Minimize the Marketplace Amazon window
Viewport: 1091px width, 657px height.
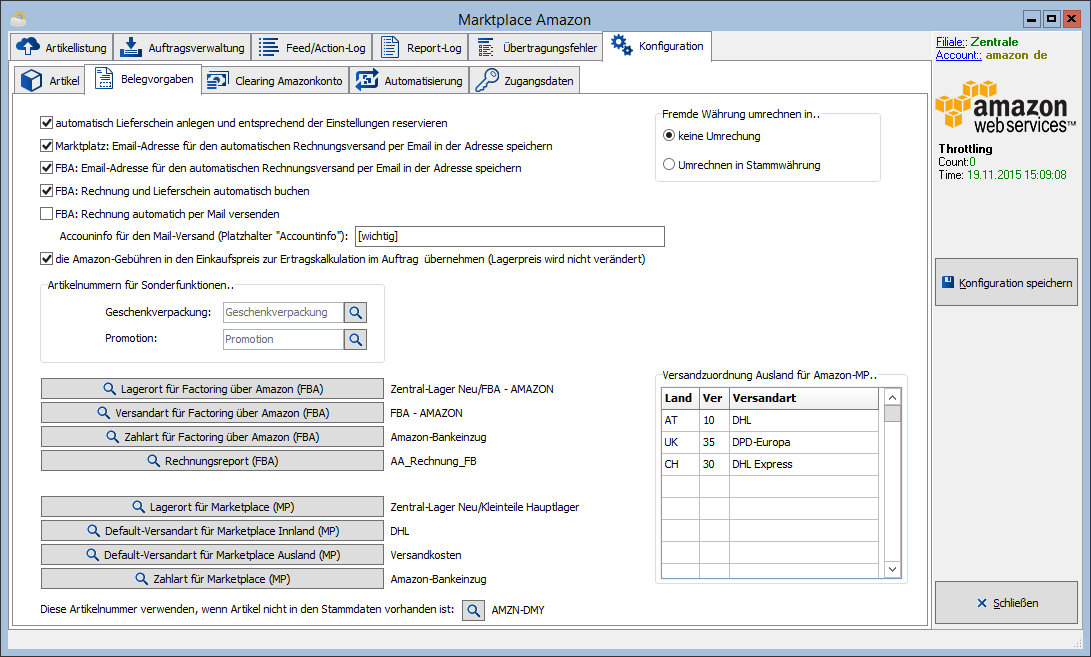tap(1032, 19)
